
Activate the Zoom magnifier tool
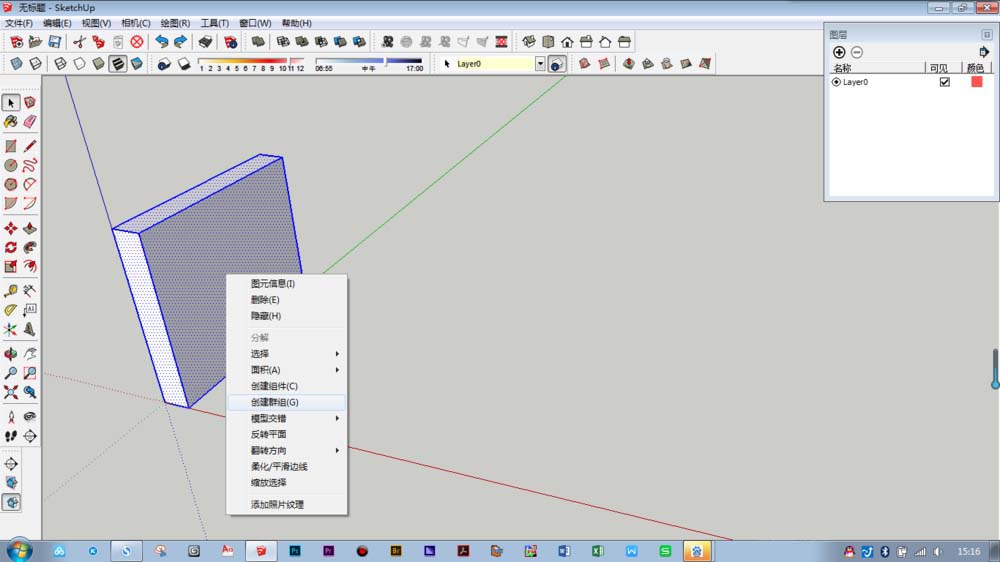[11, 373]
